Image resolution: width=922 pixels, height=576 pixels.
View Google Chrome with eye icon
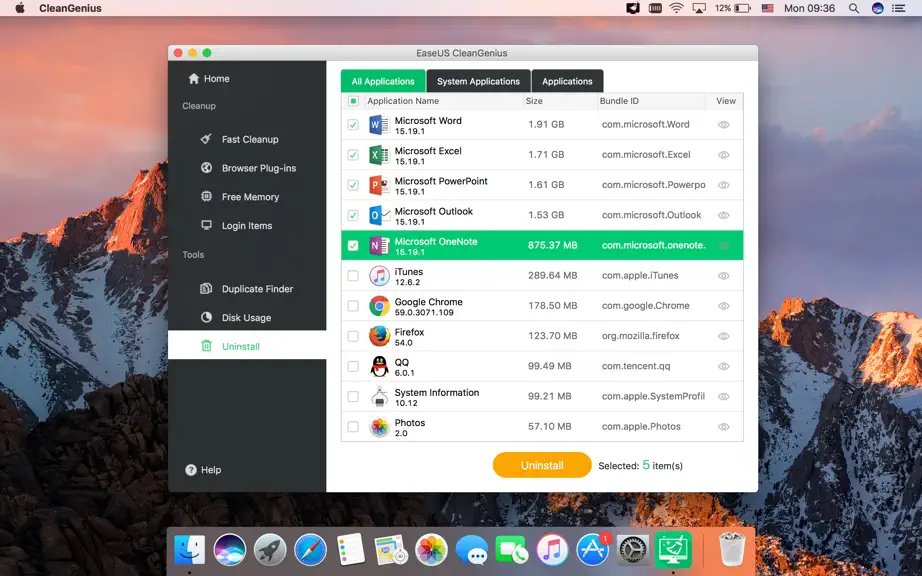tap(724, 306)
